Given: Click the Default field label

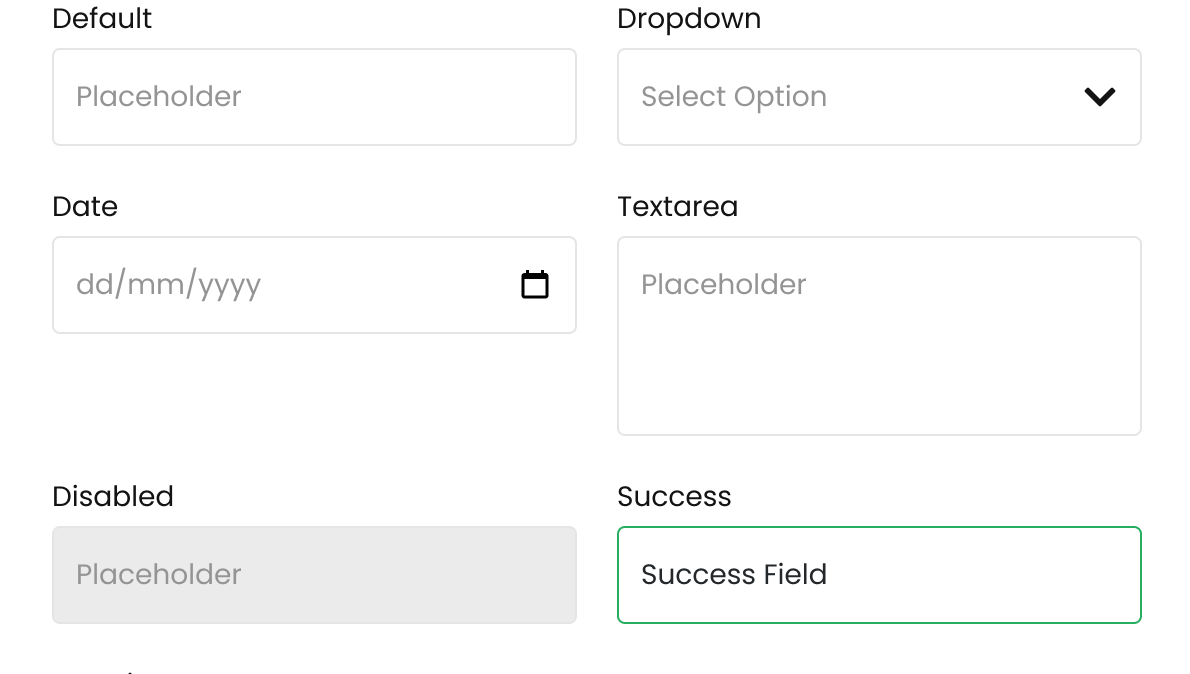Looking at the screenshot, I should tap(102, 19).
